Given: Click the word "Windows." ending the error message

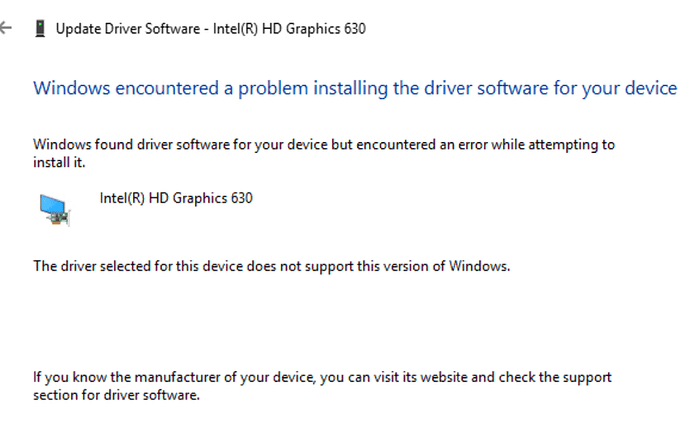Looking at the screenshot, I should [x=483, y=266].
